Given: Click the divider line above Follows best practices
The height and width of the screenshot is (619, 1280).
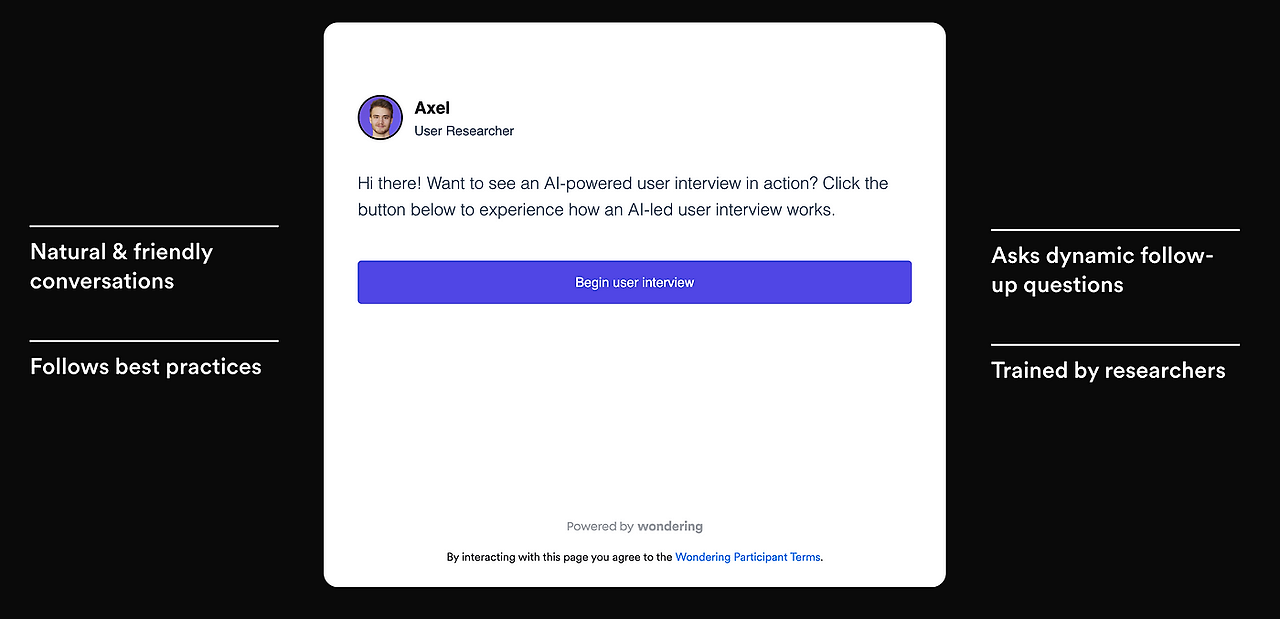Looking at the screenshot, I should coord(154,340).
